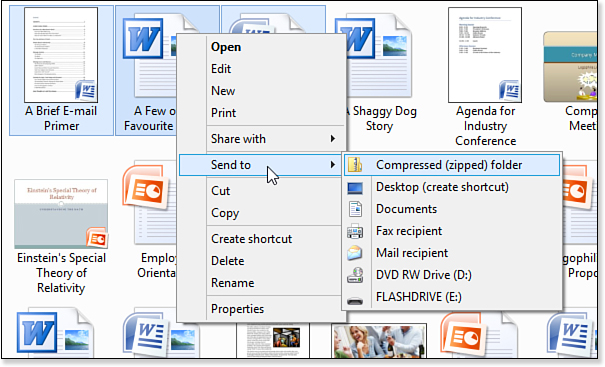Click 'Agenda for Industry Conference' file name
This screenshot has height=367, width=605.
click(x=485, y=126)
